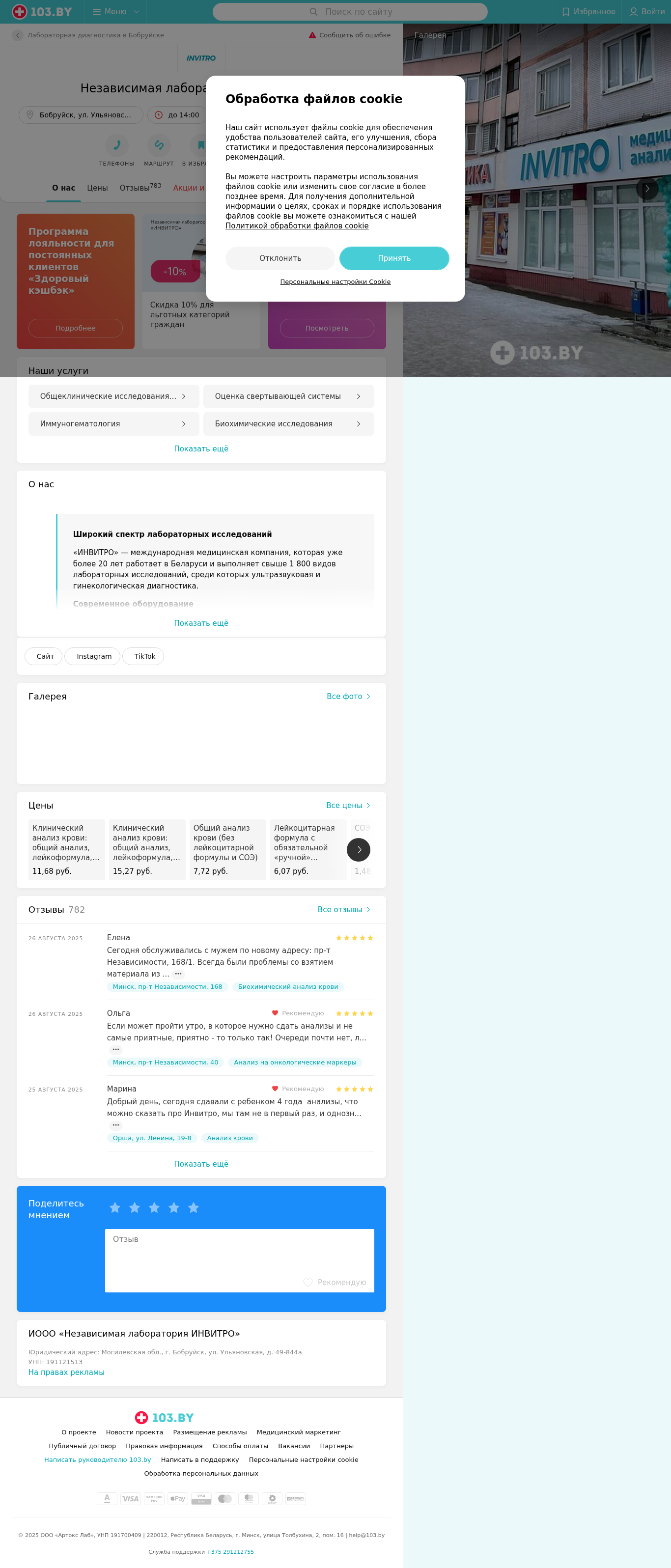Viewport: 671px width, 1568px height.
Task: Expand Оценка свертывающей системы service
Action: (x=289, y=396)
